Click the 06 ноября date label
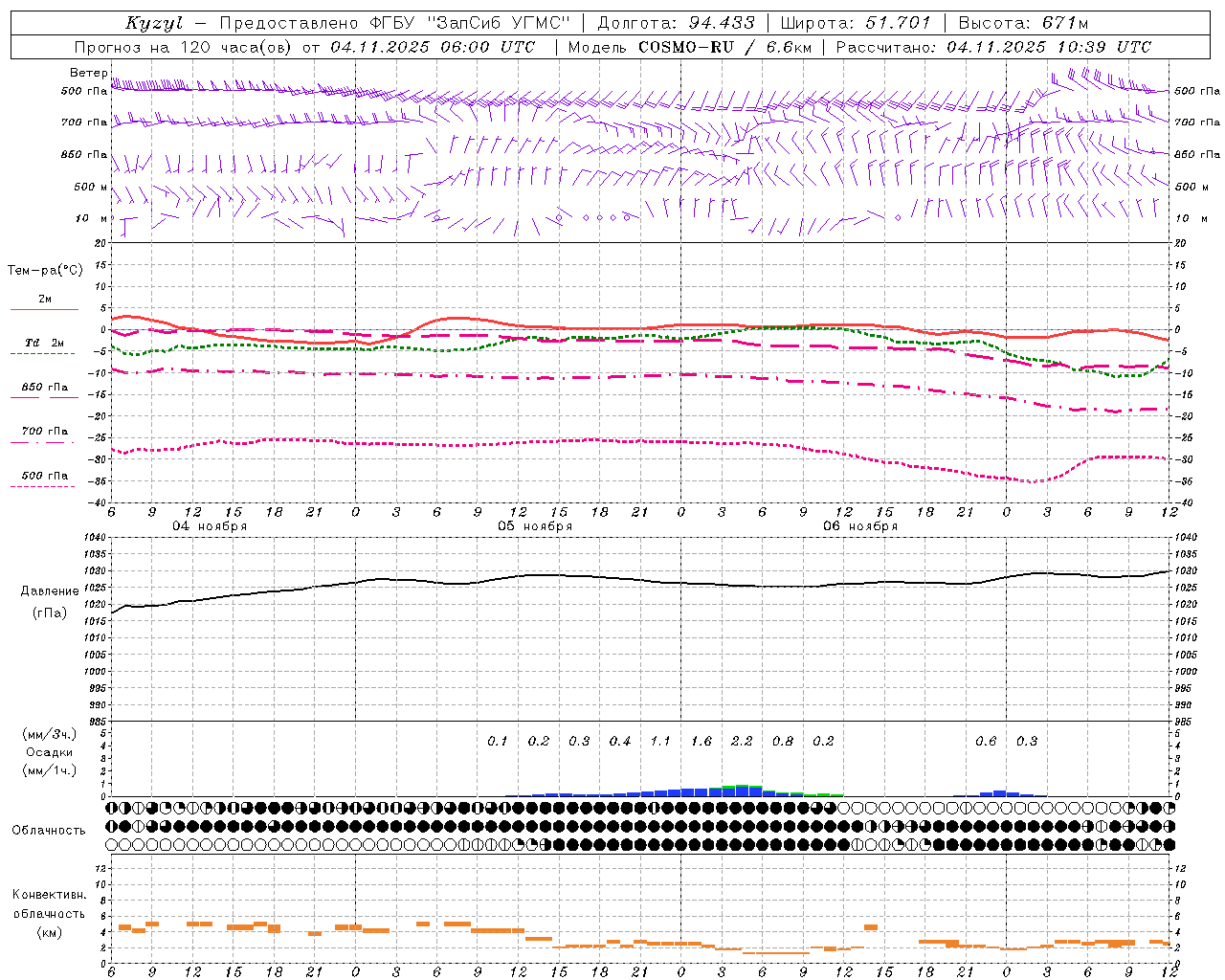 pyautogui.click(x=860, y=526)
